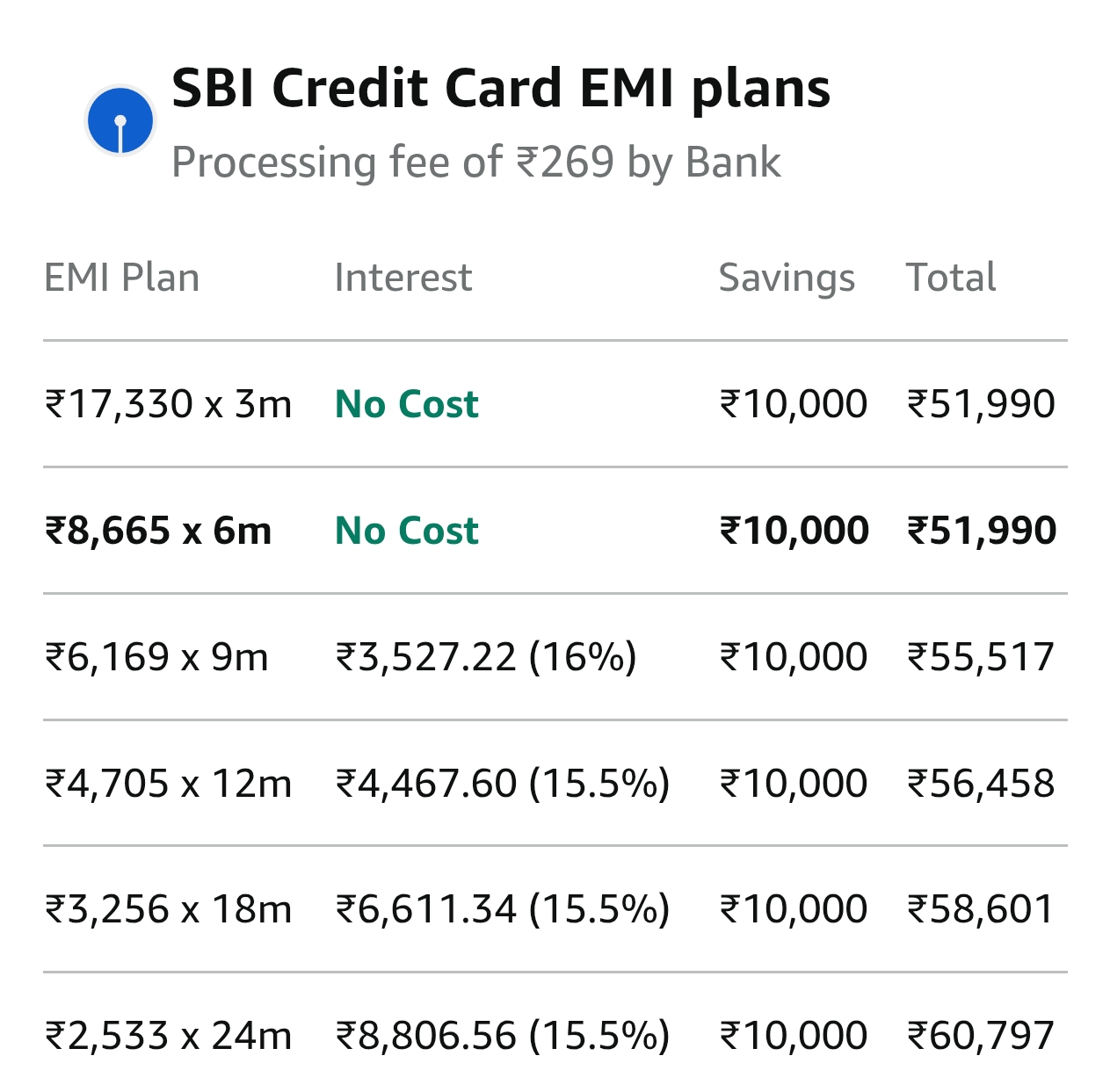1110x1092 pixels.
Task: Click the SBI Credit Card EMI plans heading
Action: click(500, 88)
